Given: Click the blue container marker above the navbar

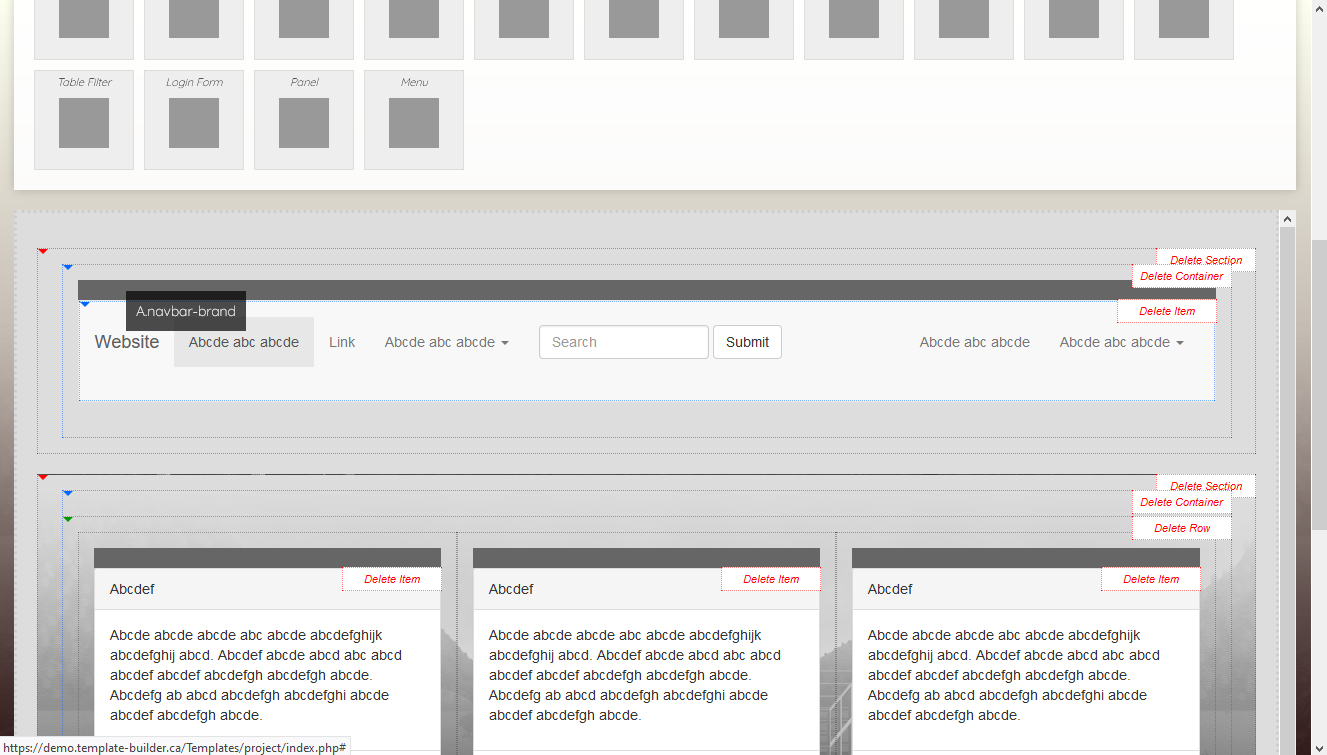Looking at the screenshot, I should [x=68, y=267].
